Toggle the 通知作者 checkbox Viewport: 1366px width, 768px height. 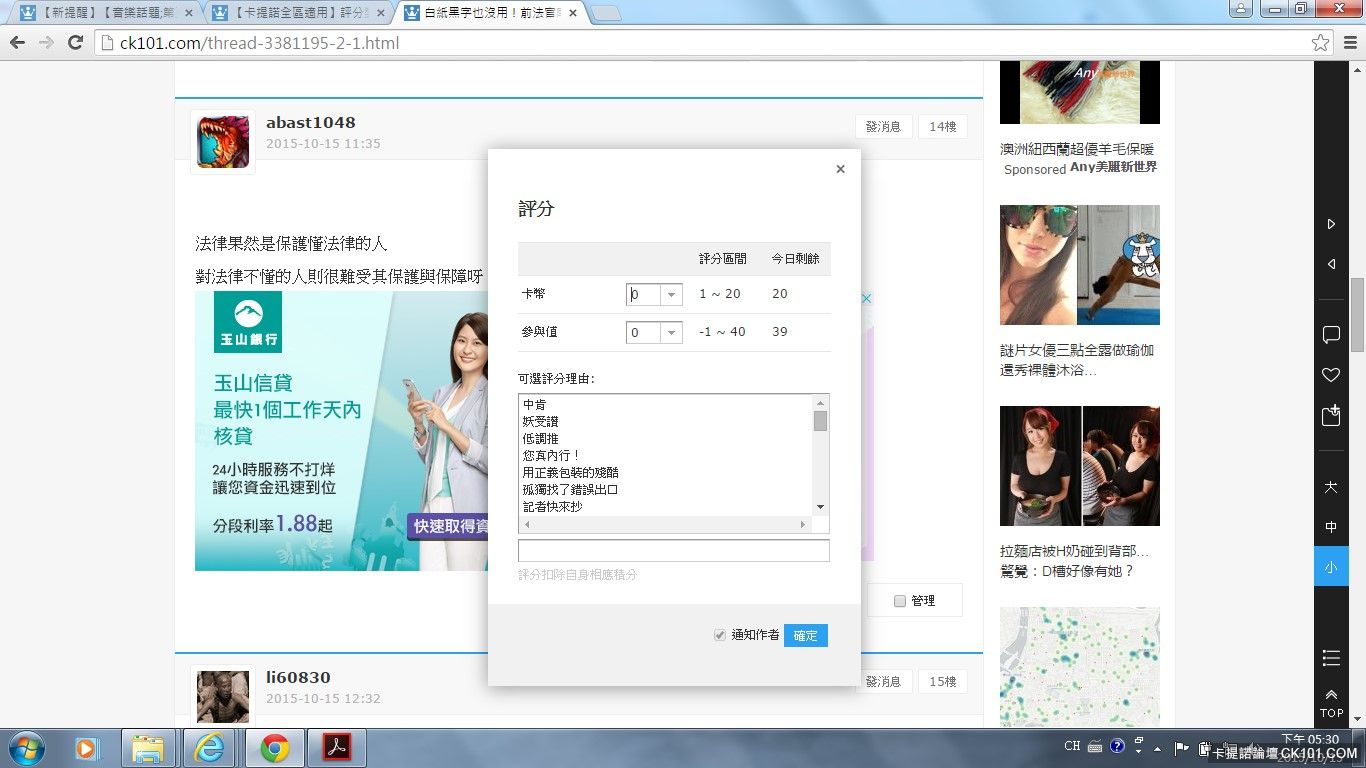click(x=719, y=635)
